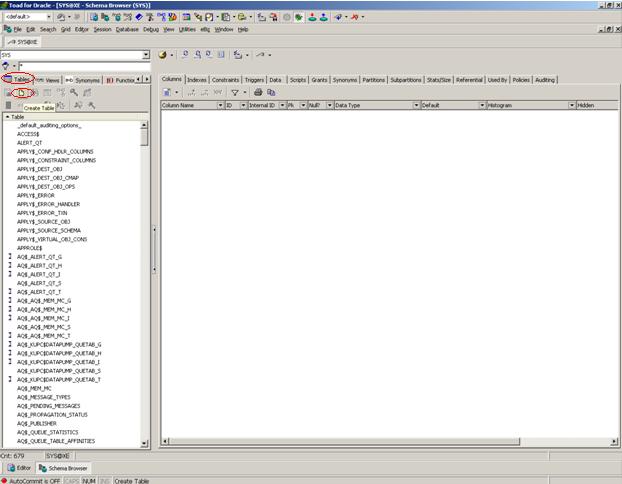Select AQ$_MEM_MC table in list
The height and width of the screenshot is (484, 622).
34,388
